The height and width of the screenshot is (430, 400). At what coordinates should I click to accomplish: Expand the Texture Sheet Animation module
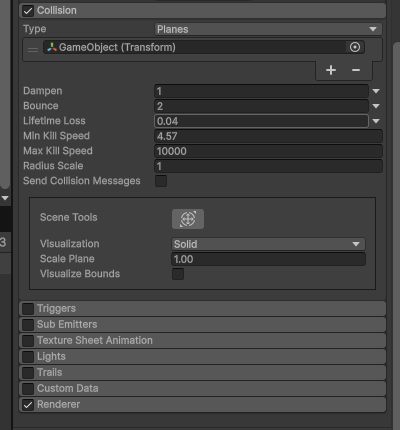pyautogui.click(x=203, y=340)
